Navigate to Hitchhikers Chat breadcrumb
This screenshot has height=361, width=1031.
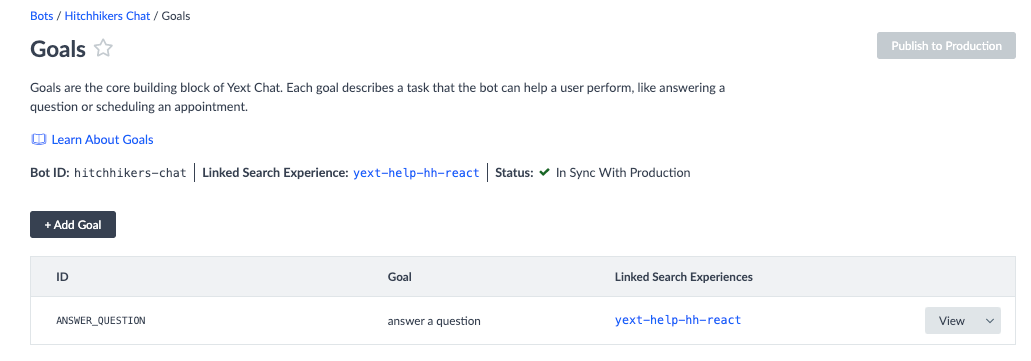pyautogui.click(x=107, y=16)
